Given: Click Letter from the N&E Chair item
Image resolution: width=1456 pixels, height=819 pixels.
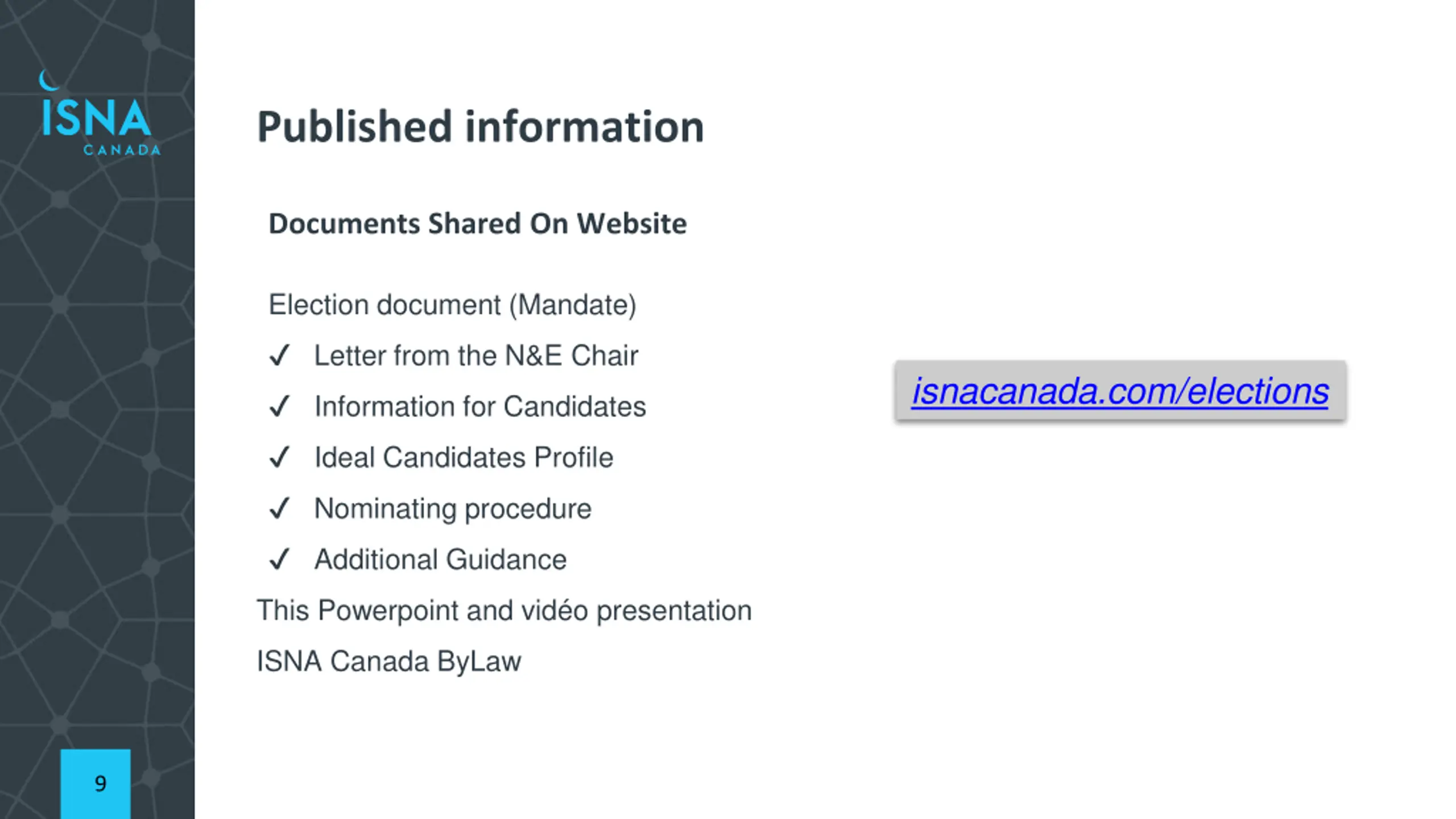Looking at the screenshot, I should [x=476, y=355].
